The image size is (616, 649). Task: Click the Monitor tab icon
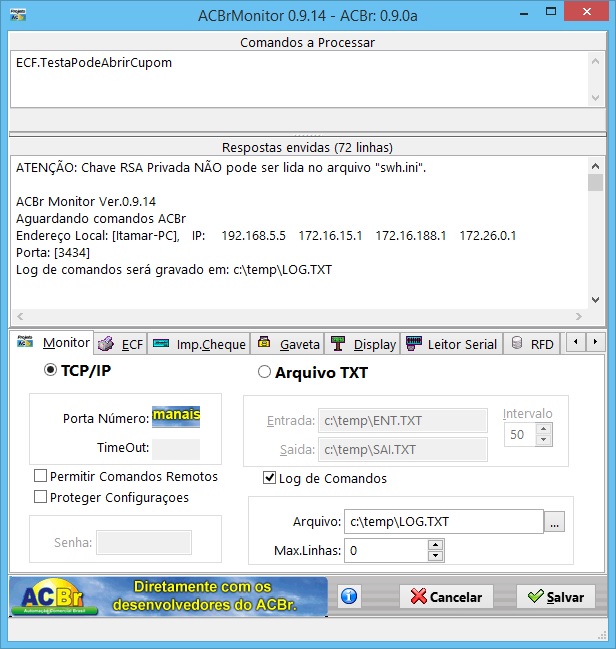coord(25,341)
